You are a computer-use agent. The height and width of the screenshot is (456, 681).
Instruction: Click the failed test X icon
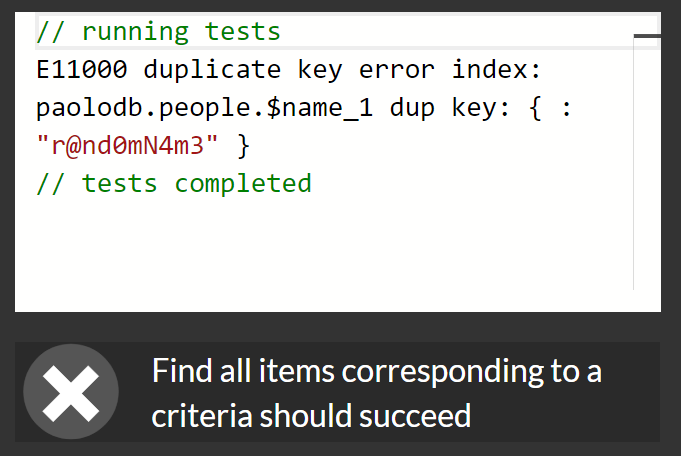point(71,392)
